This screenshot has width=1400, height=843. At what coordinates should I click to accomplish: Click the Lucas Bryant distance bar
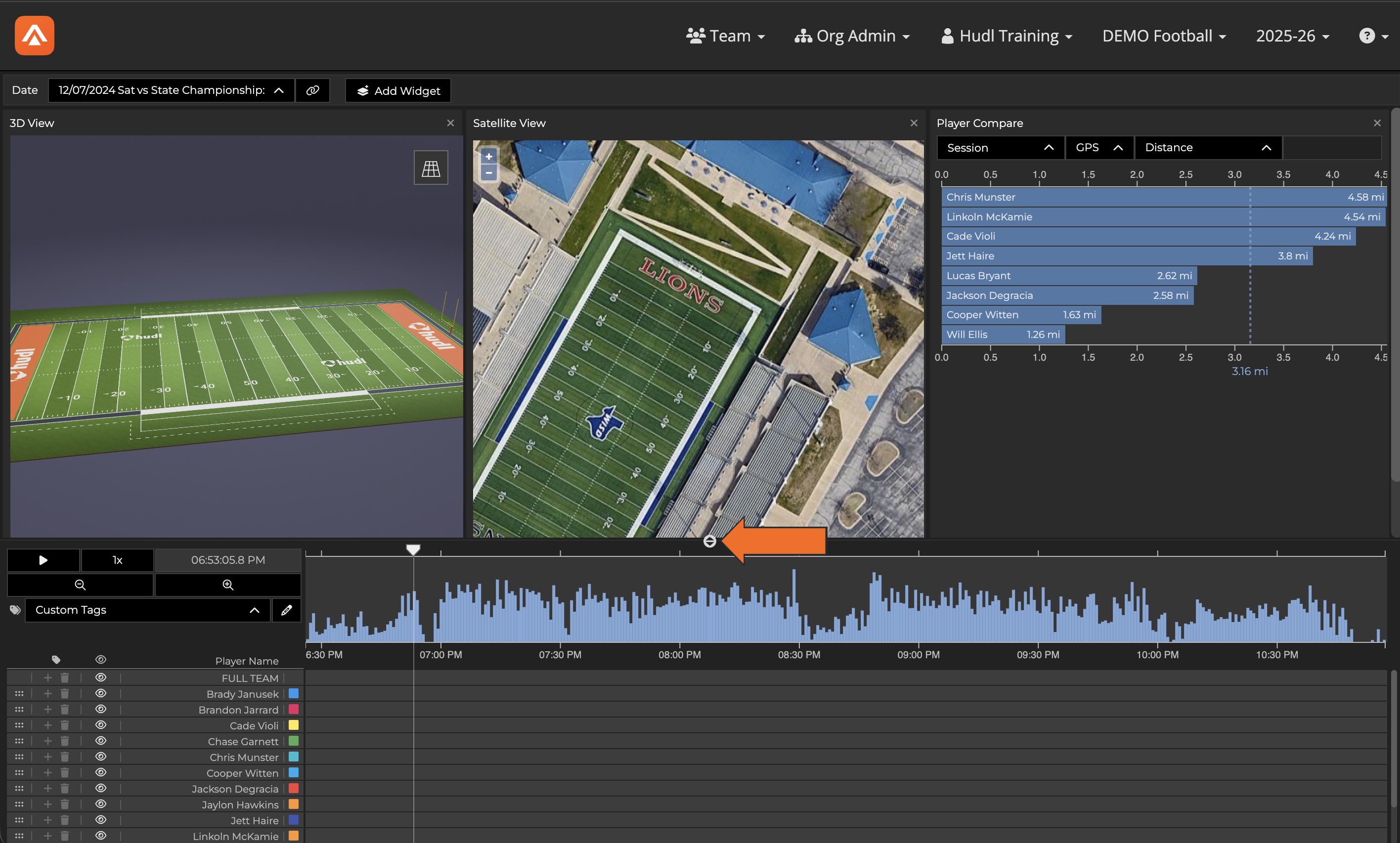click(x=1069, y=276)
